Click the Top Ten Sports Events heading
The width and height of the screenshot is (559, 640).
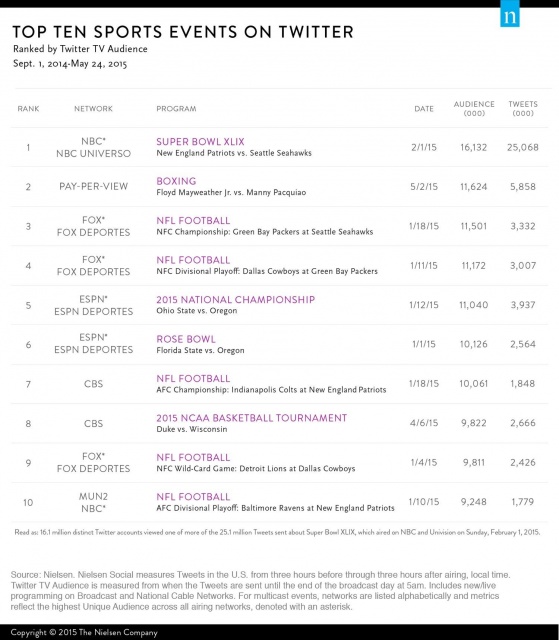[183, 32]
